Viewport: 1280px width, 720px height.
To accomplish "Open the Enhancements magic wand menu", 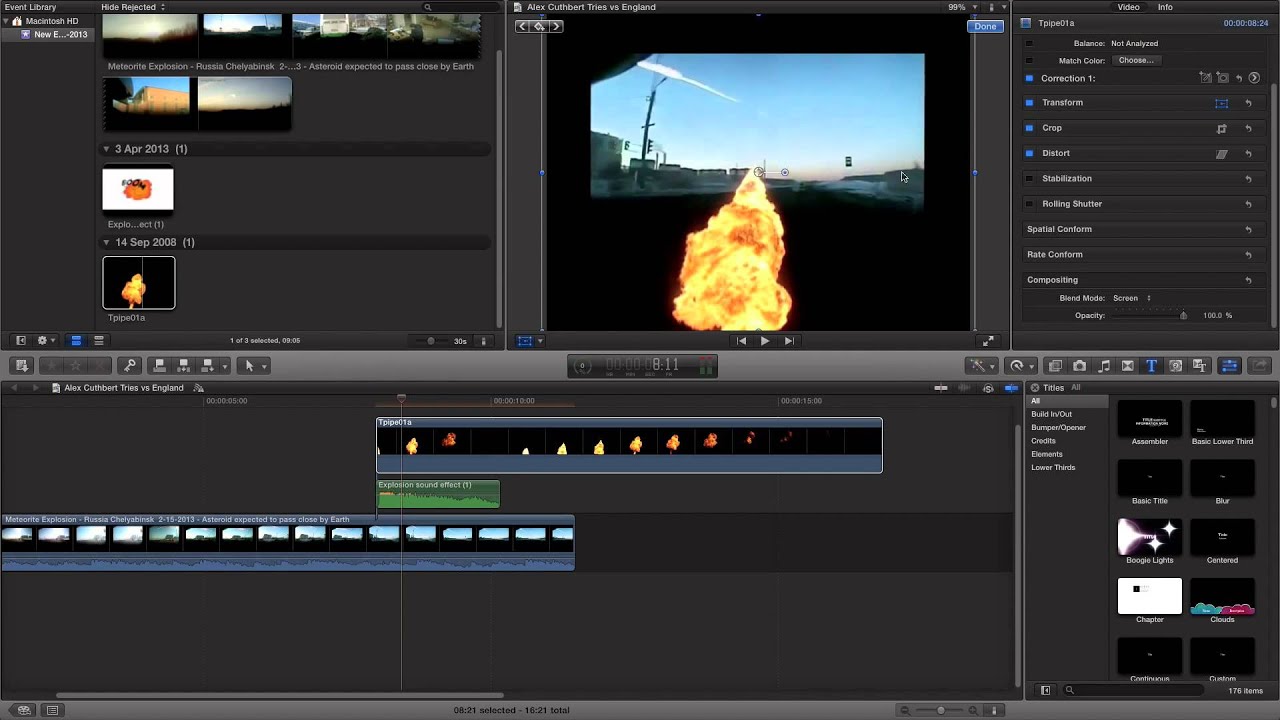I will click(x=981, y=366).
